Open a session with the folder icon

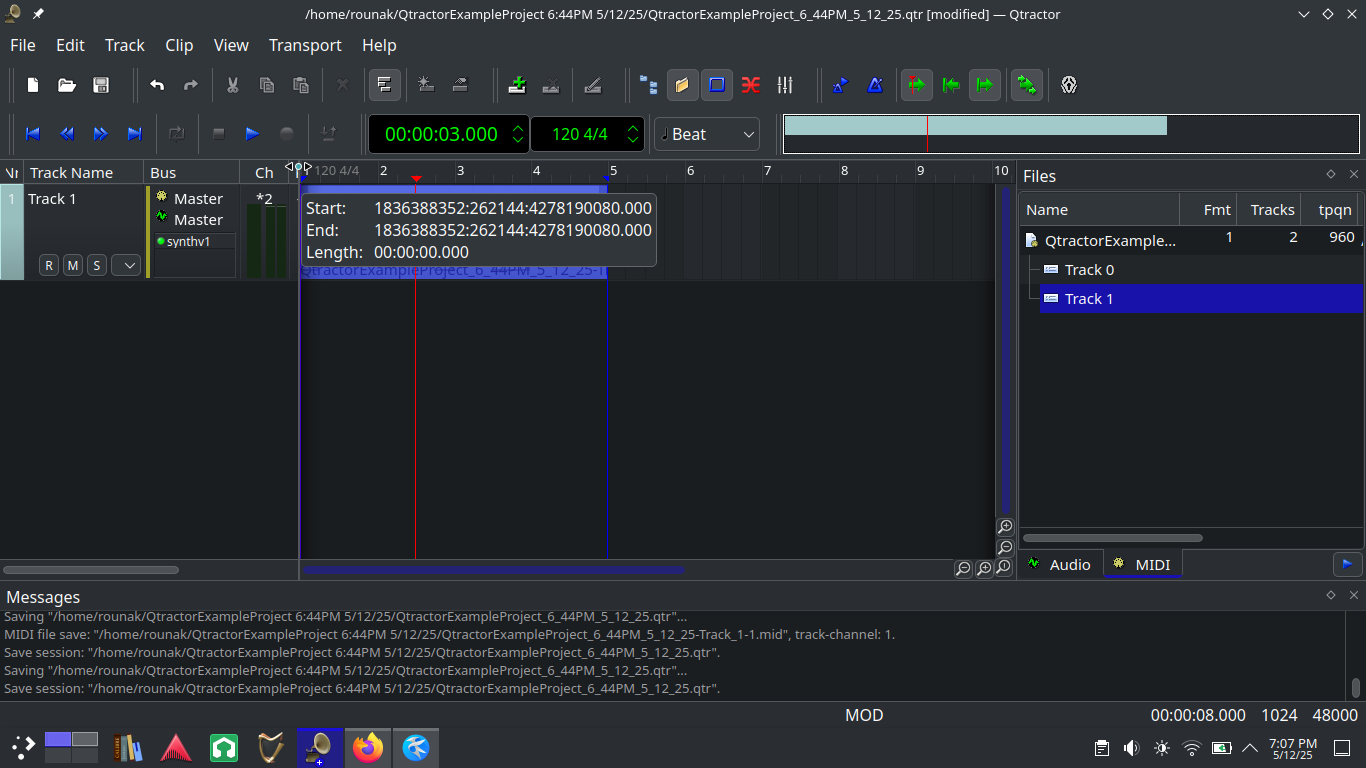pyautogui.click(x=67, y=85)
